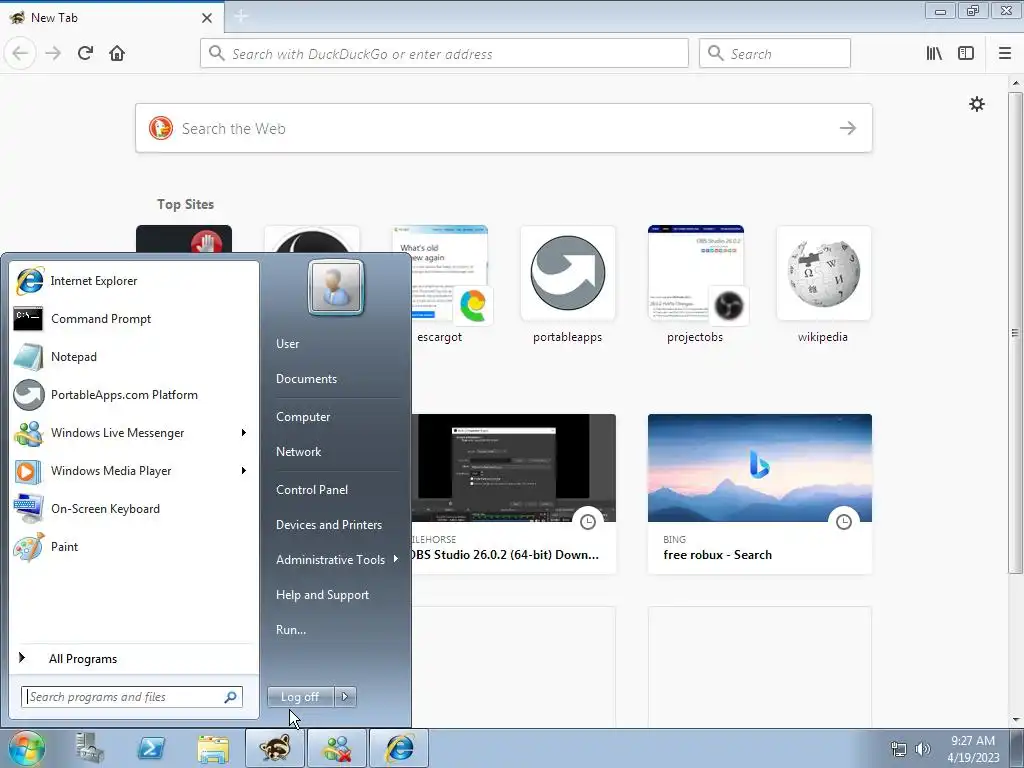Open Documents from Start menu

(306, 379)
